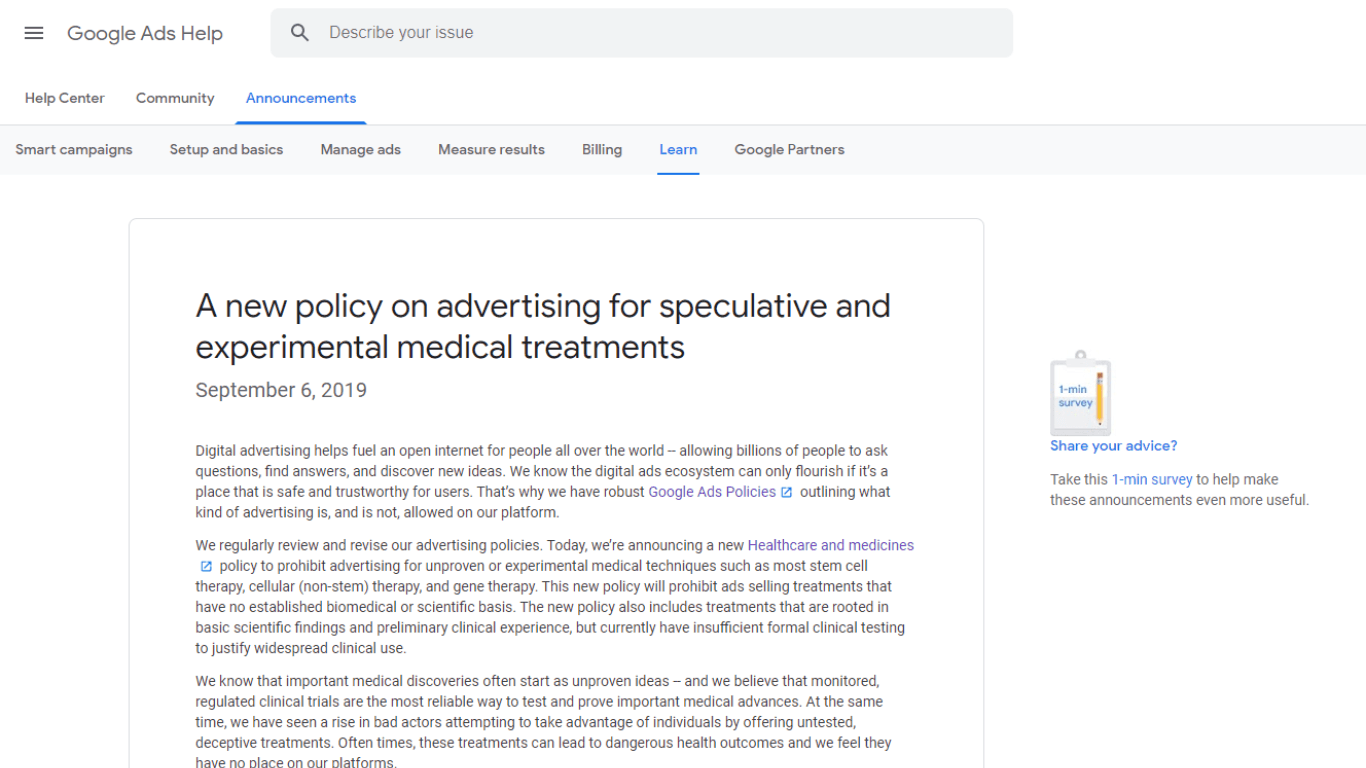Click external link icon after Google Ads Policies

pos(787,492)
